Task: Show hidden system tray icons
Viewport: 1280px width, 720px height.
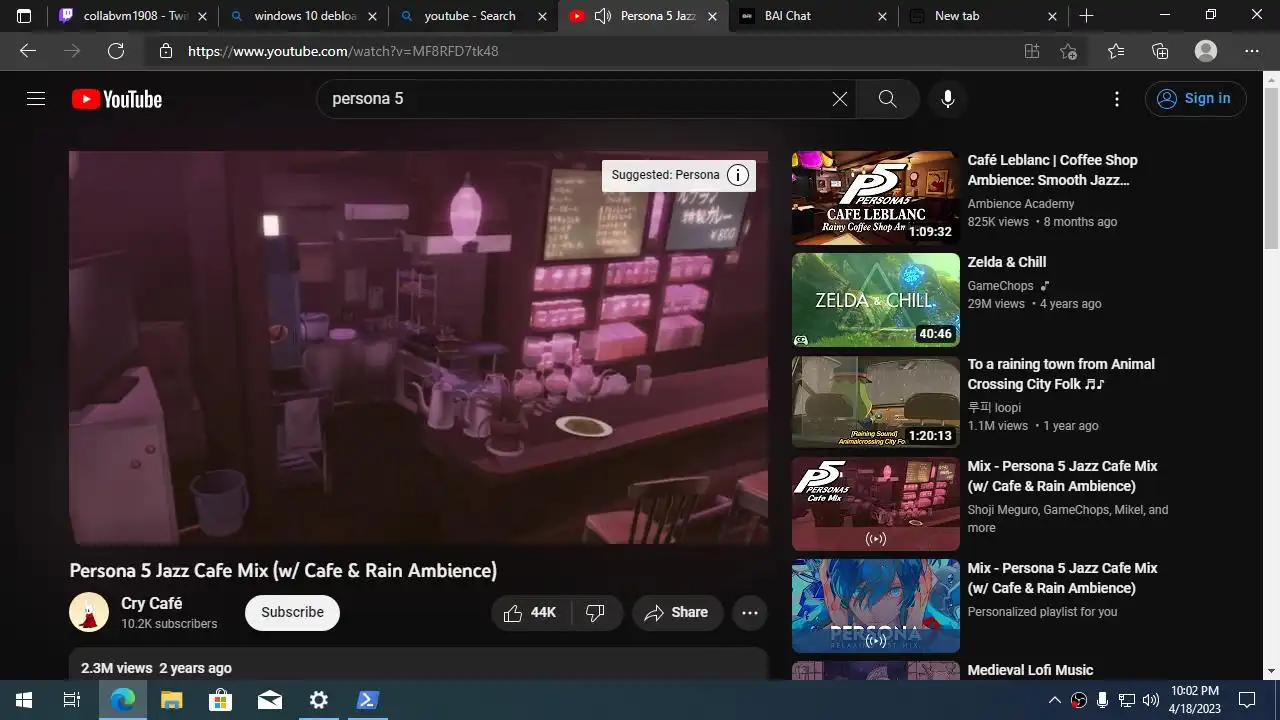Action: click(1054, 700)
